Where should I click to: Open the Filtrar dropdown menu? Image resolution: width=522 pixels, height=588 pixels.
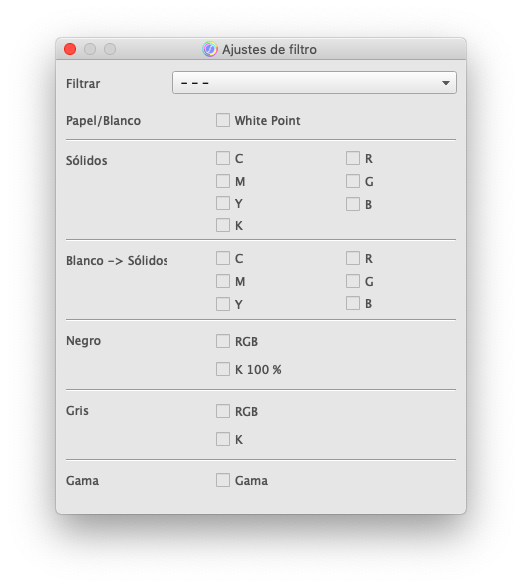pos(314,82)
